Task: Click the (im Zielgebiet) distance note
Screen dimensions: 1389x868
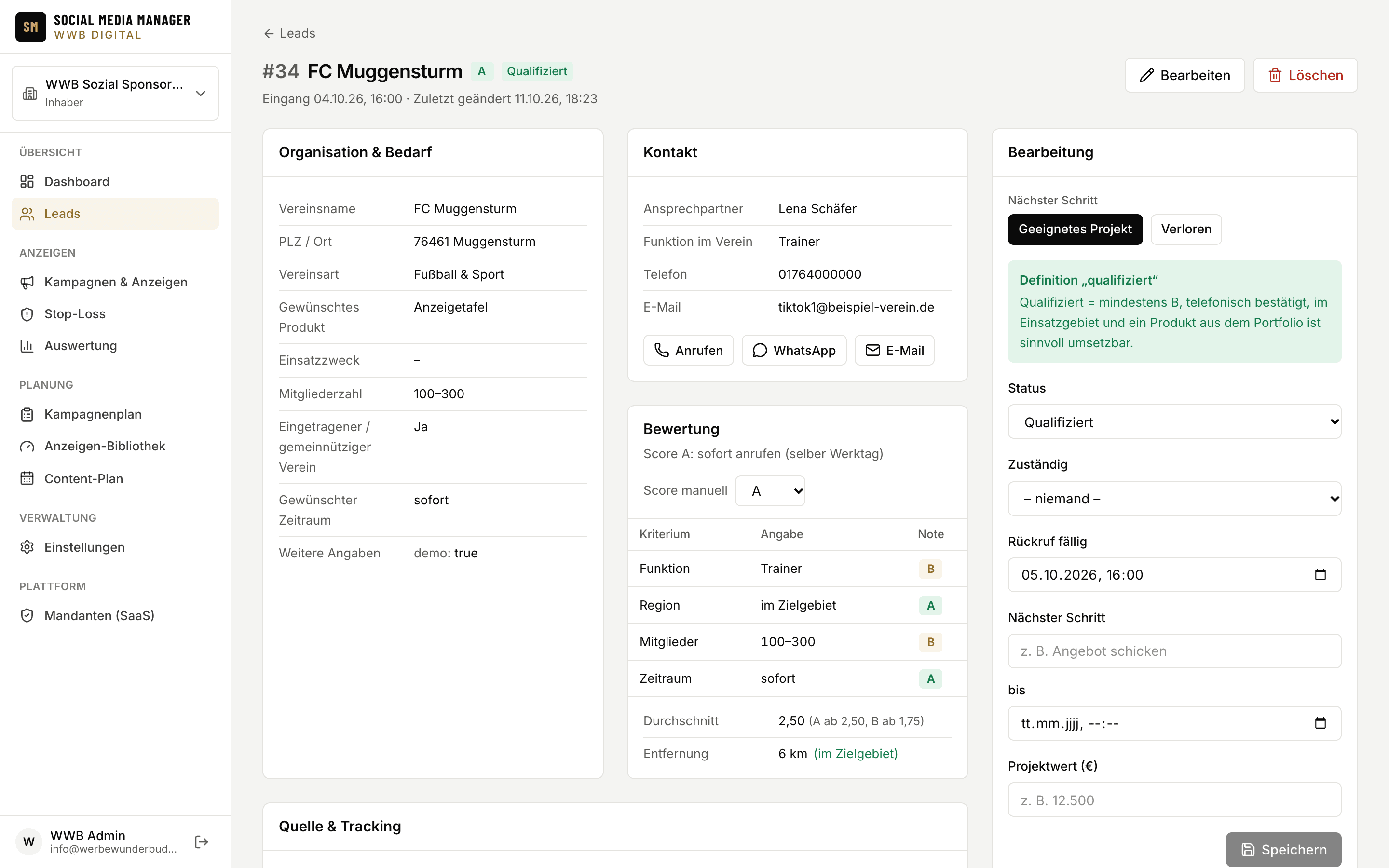Action: [856, 754]
